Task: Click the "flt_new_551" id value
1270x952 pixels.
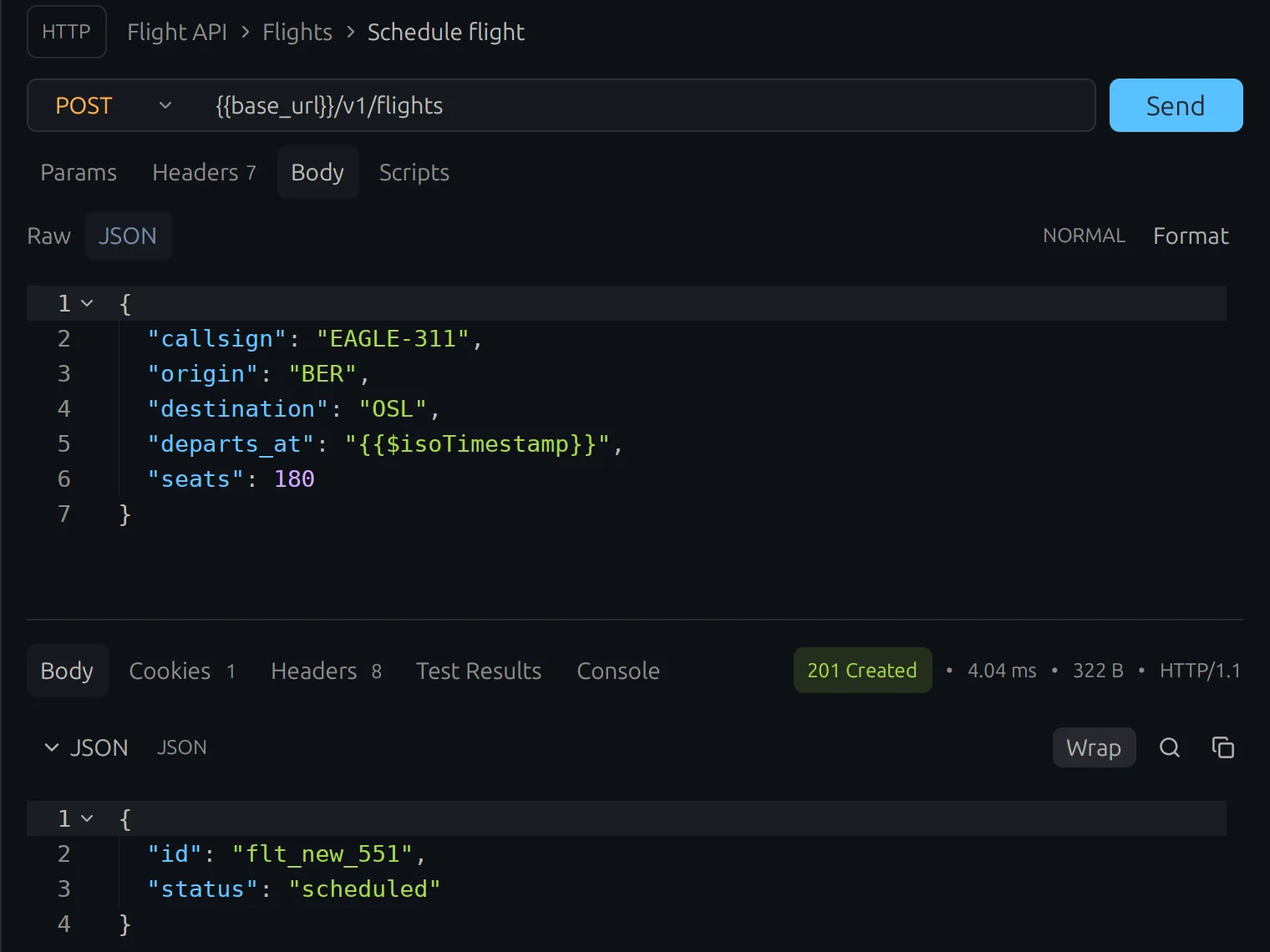Action: coord(323,853)
